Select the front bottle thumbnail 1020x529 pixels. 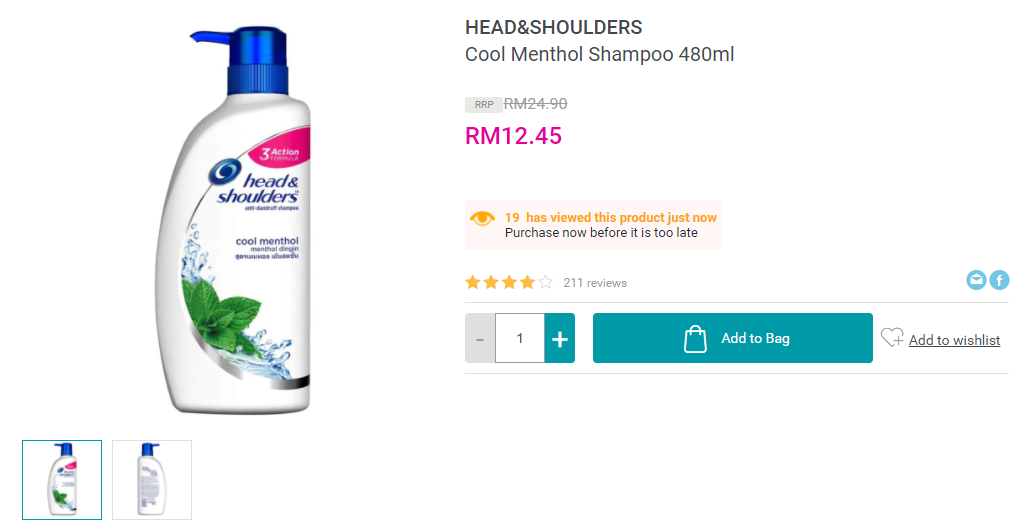tap(62, 480)
